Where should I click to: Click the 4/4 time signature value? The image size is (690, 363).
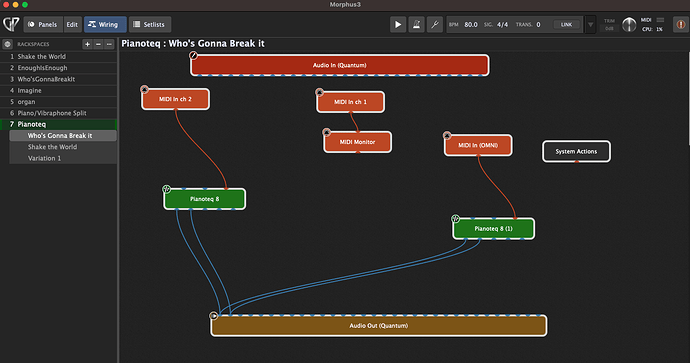(x=502, y=25)
